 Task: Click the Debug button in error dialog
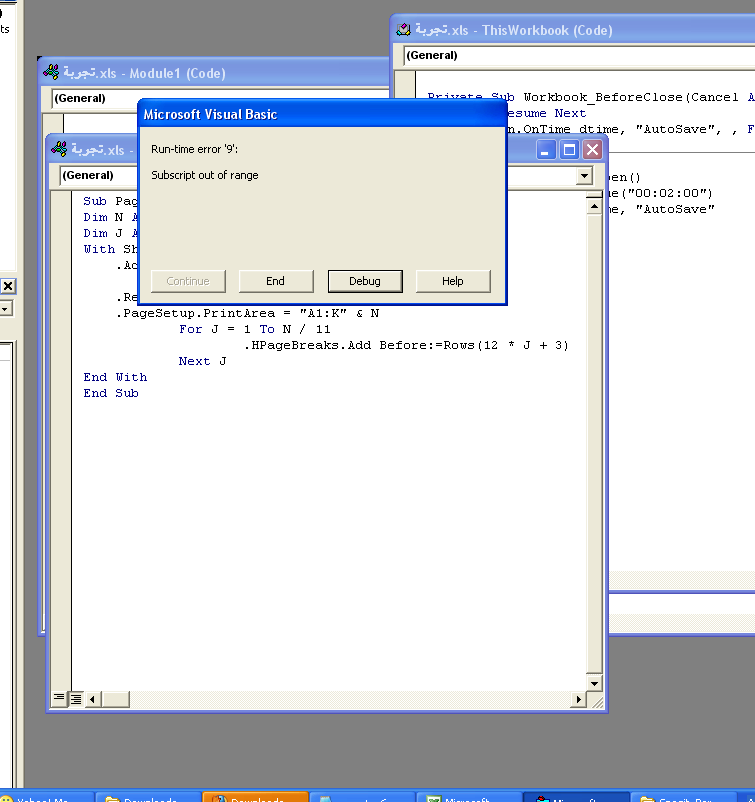click(365, 281)
